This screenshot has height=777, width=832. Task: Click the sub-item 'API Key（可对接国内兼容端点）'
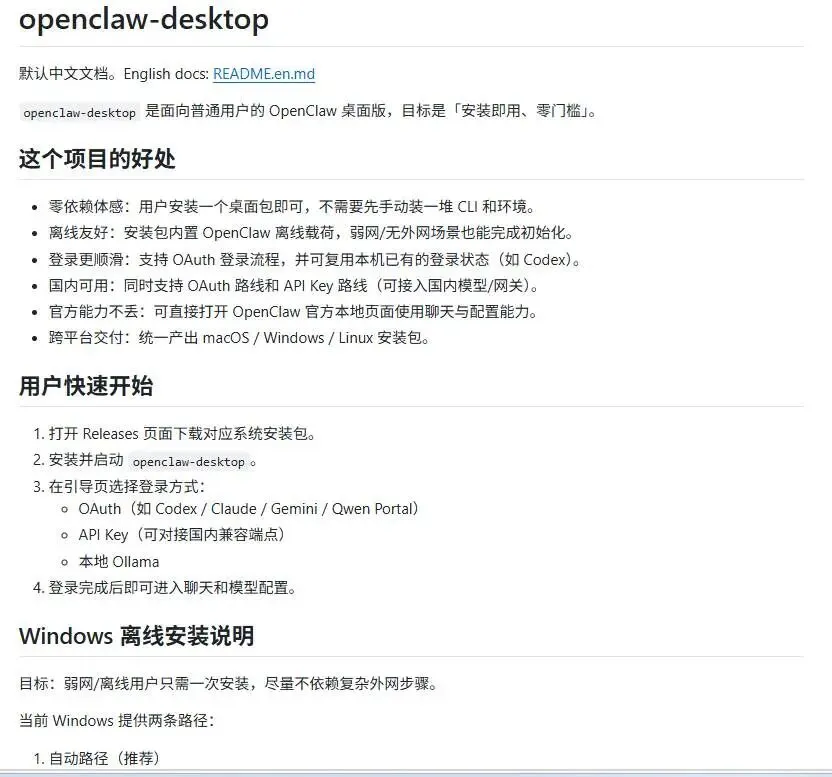[181, 534]
